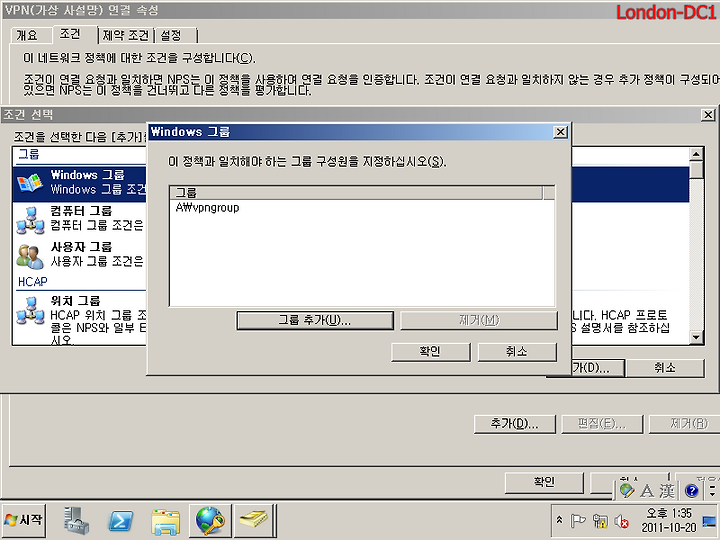Select the 컴퓨터 그룹 network icon
This screenshot has height=540, width=720.
point(30,220)
